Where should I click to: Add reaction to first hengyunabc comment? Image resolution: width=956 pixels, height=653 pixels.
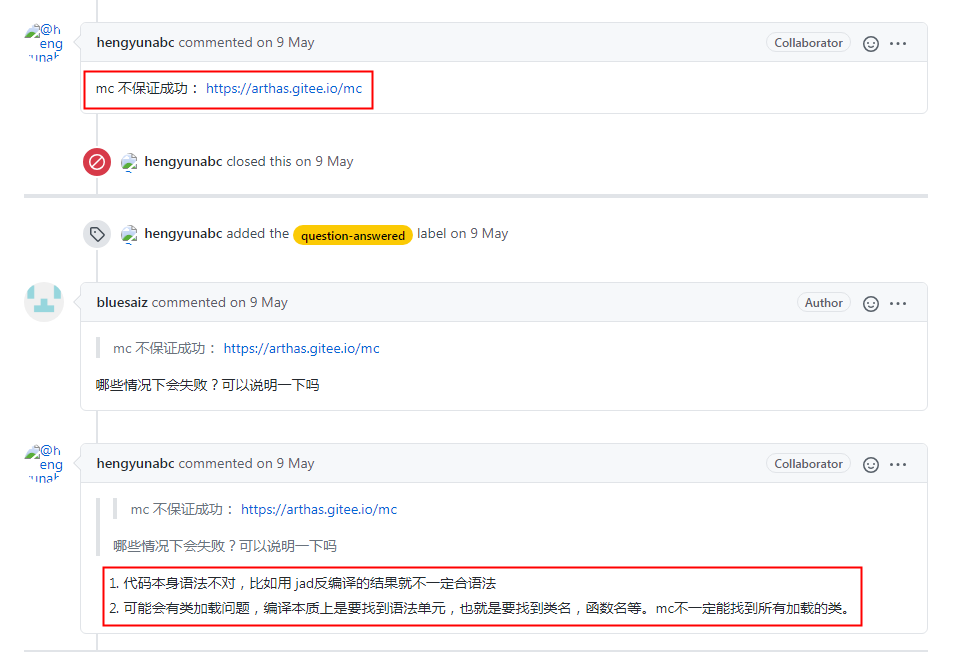point(871,44)
